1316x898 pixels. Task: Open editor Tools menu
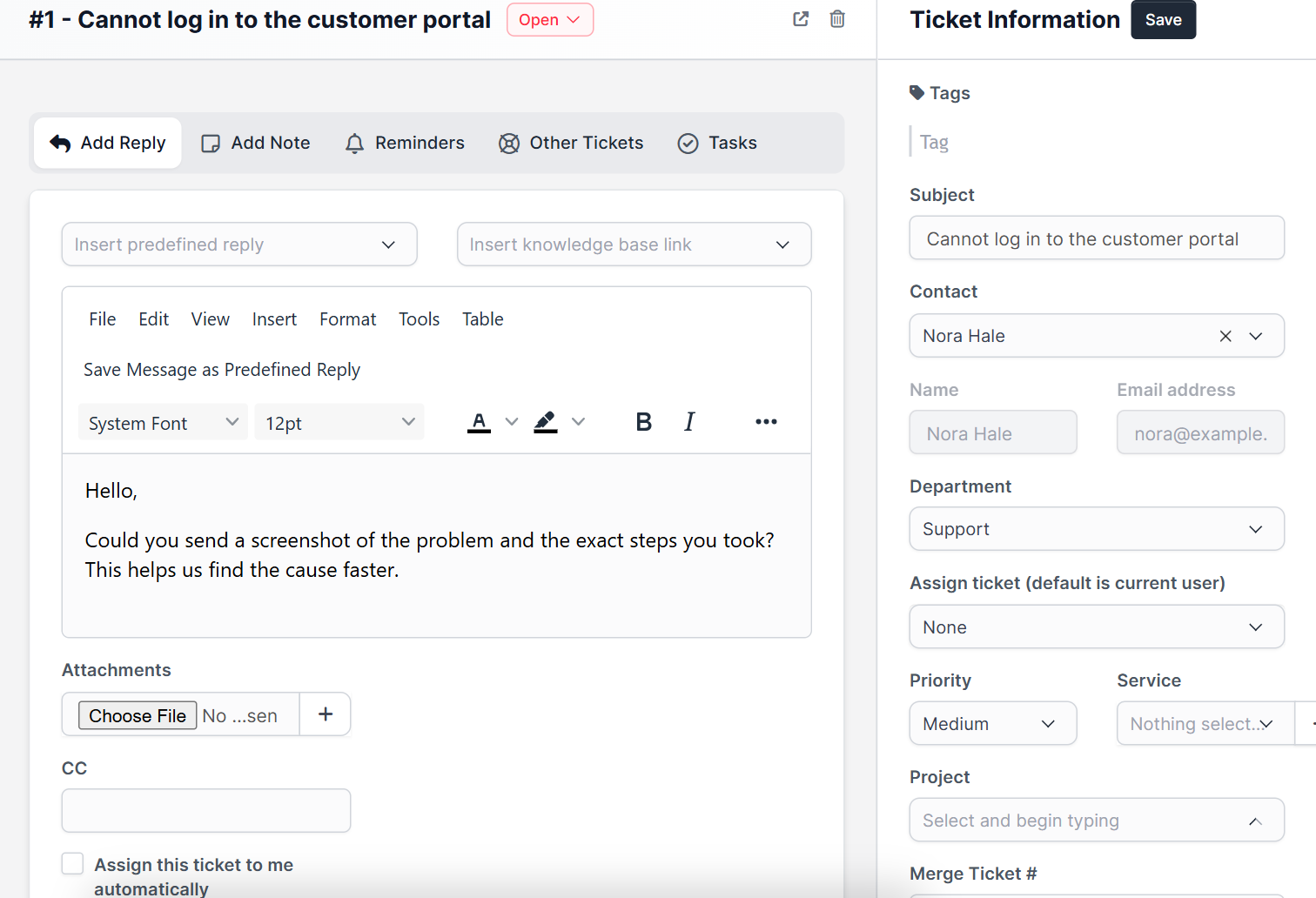tap(420, 319)
